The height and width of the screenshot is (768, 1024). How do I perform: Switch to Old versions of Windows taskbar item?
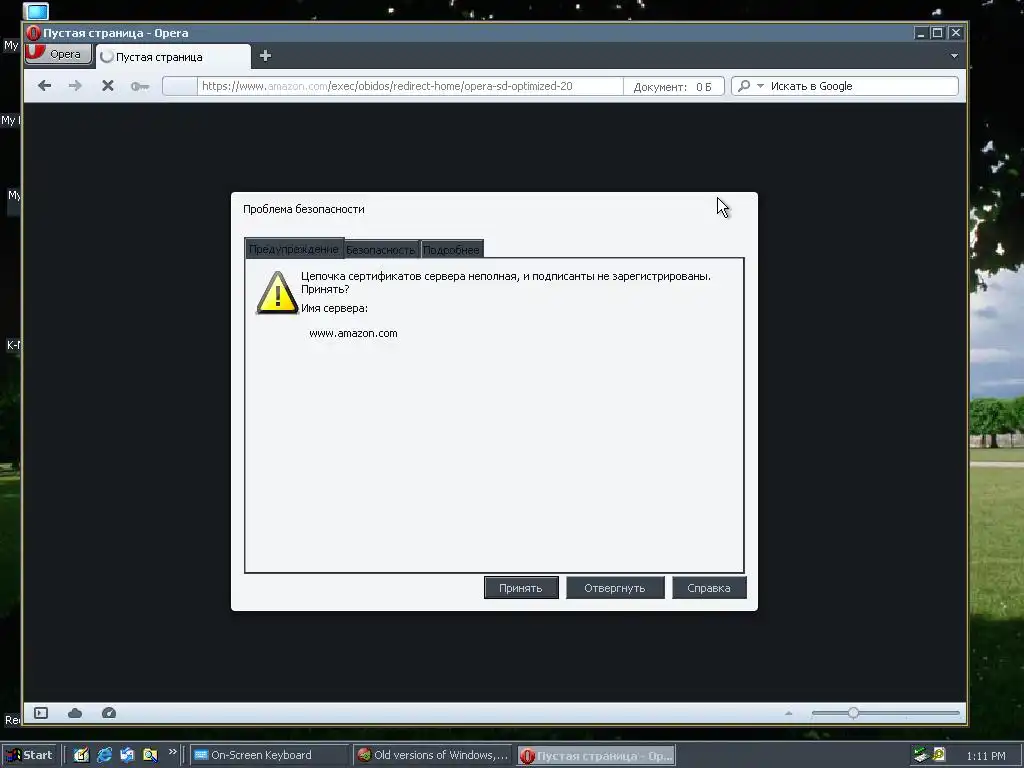[x=434, y=755]
